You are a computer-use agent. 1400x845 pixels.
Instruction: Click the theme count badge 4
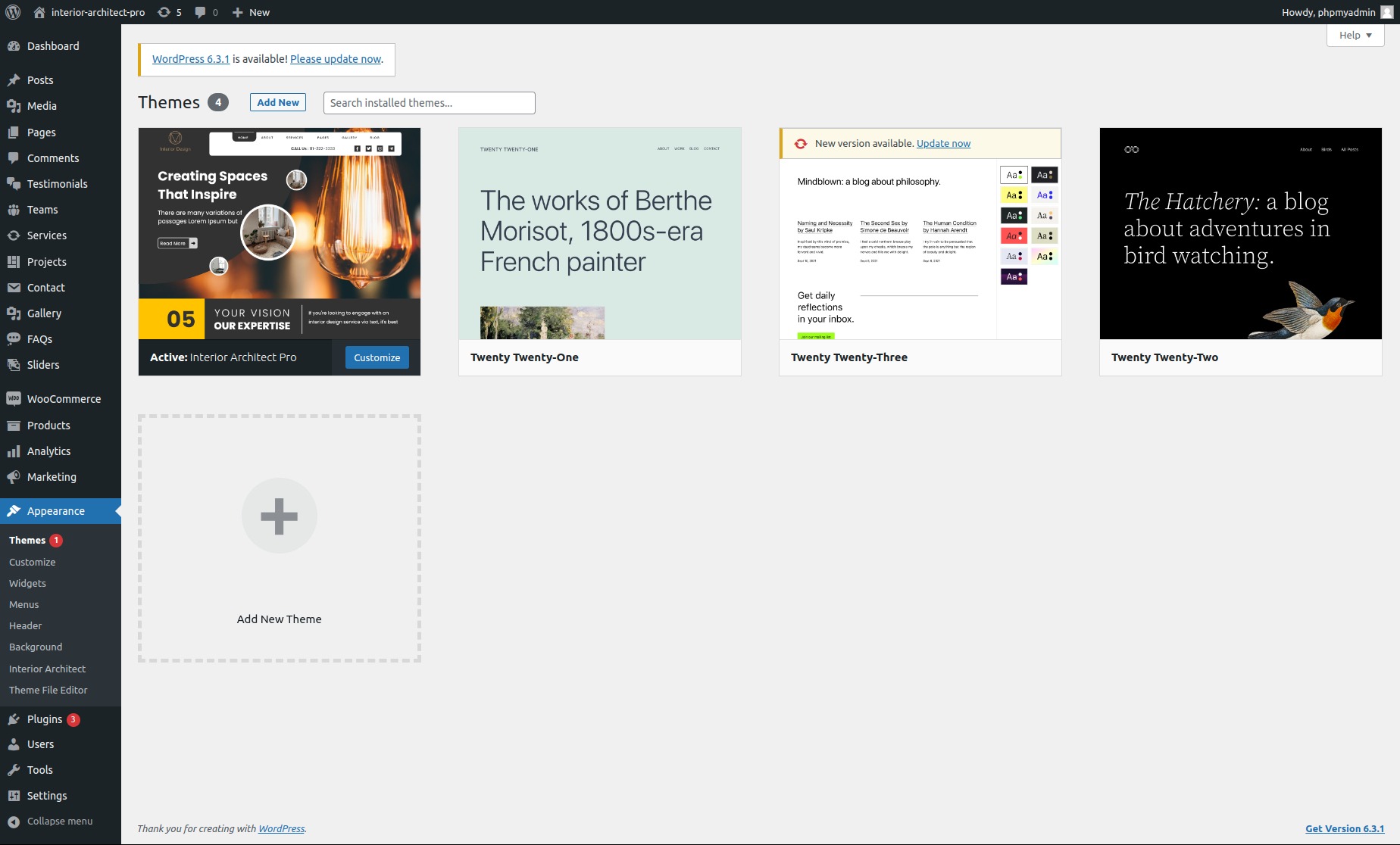[x=218, y=102]
